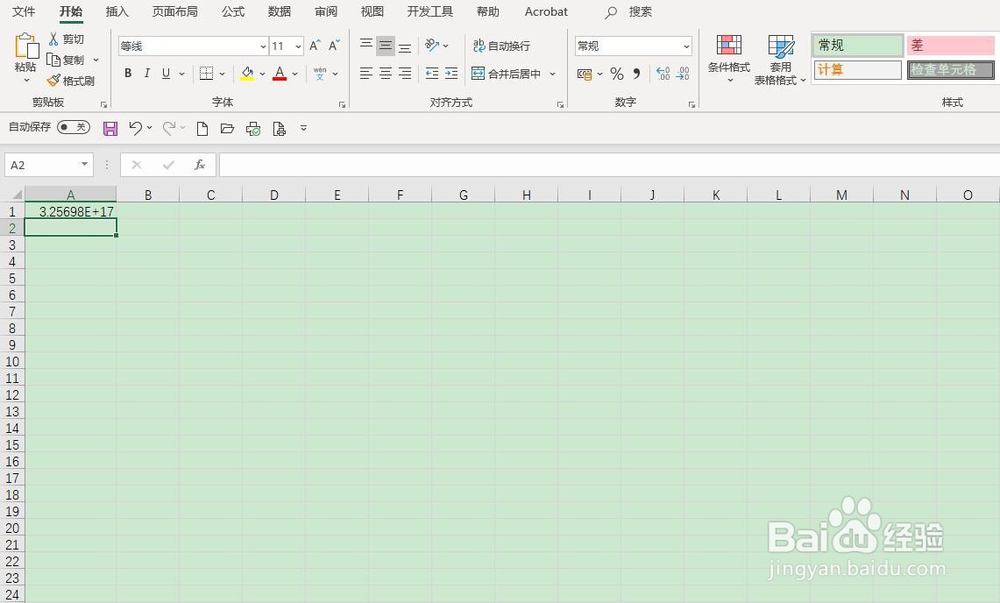Open Conditional Formatting (条件格式)

click(729, 58)
